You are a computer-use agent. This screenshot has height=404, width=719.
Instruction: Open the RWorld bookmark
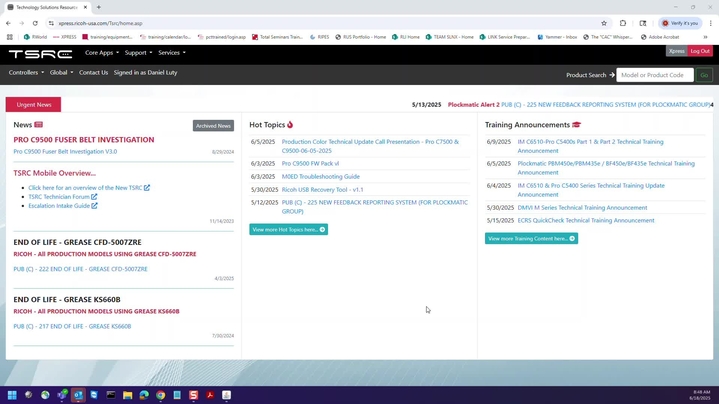point(35,37)
